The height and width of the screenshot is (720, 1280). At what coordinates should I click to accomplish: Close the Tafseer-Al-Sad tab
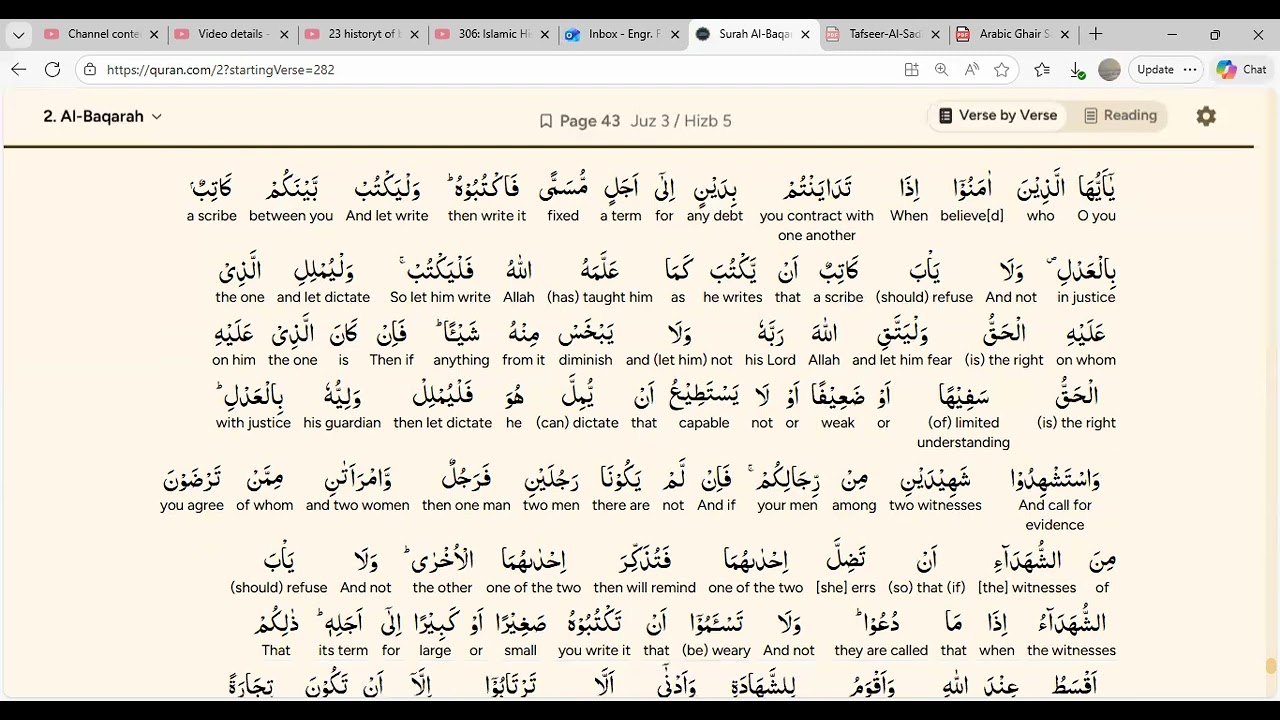[935, 34]
